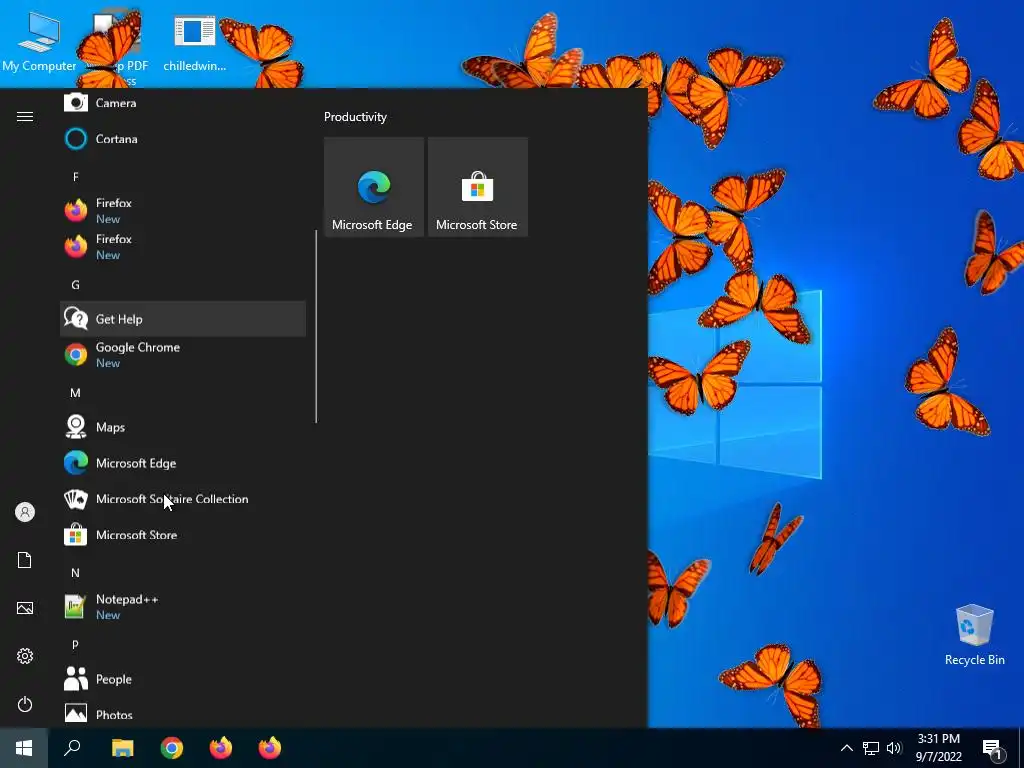
Task: Launch Google Chrome from the app list
Action: pyautogui.click(x=183, y=355)
